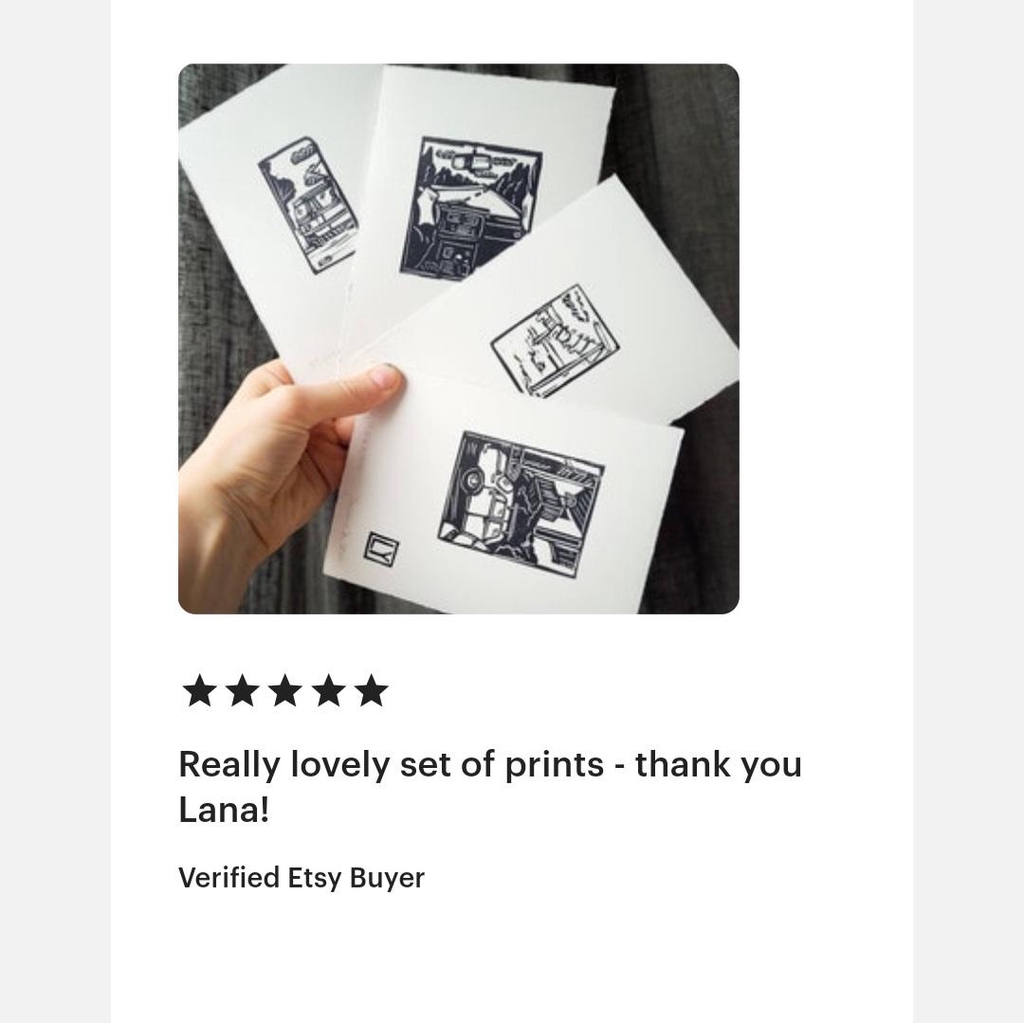Select the review text 'Really lovely set of prints'
The width and height of the screenshot is (1024, 1023).
tap(391, 764)
